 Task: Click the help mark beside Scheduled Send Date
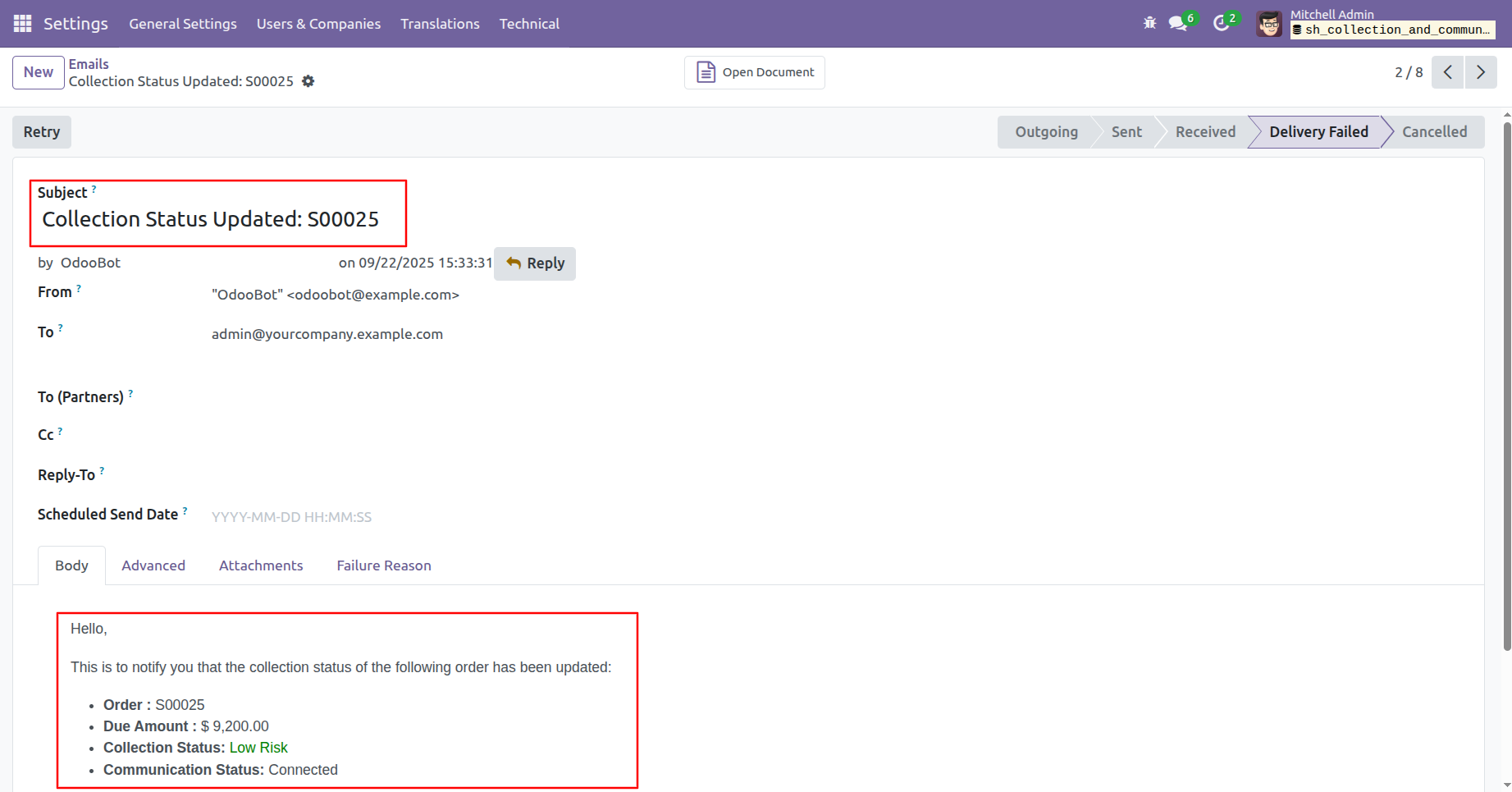[x=185, y=511]
